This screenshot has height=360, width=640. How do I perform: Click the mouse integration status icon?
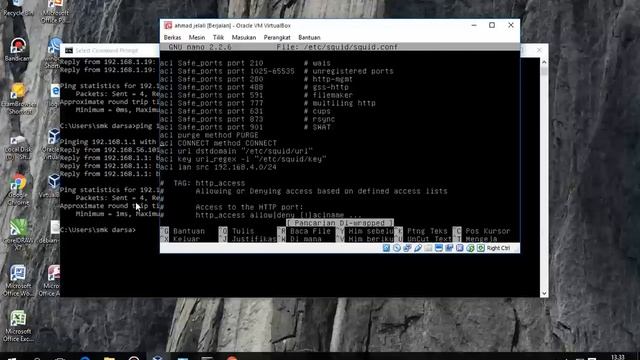point(470,248)
